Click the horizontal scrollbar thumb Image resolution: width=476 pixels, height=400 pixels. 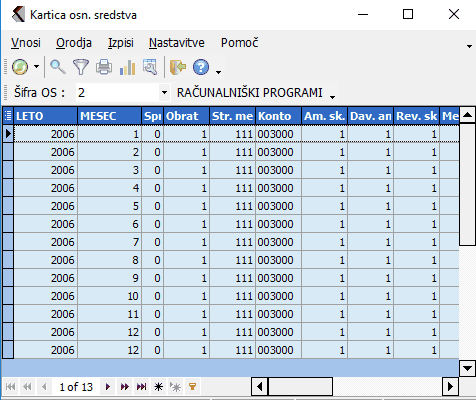coord(300,387)
